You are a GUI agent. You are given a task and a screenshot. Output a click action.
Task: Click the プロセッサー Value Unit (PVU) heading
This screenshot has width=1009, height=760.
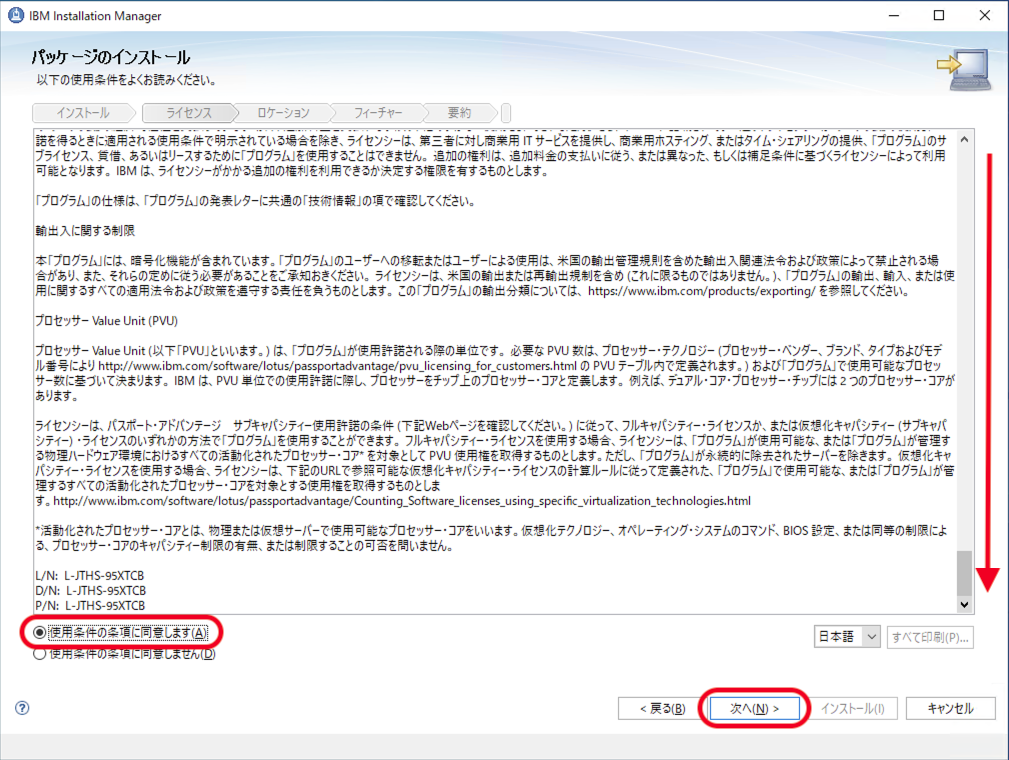106,320
